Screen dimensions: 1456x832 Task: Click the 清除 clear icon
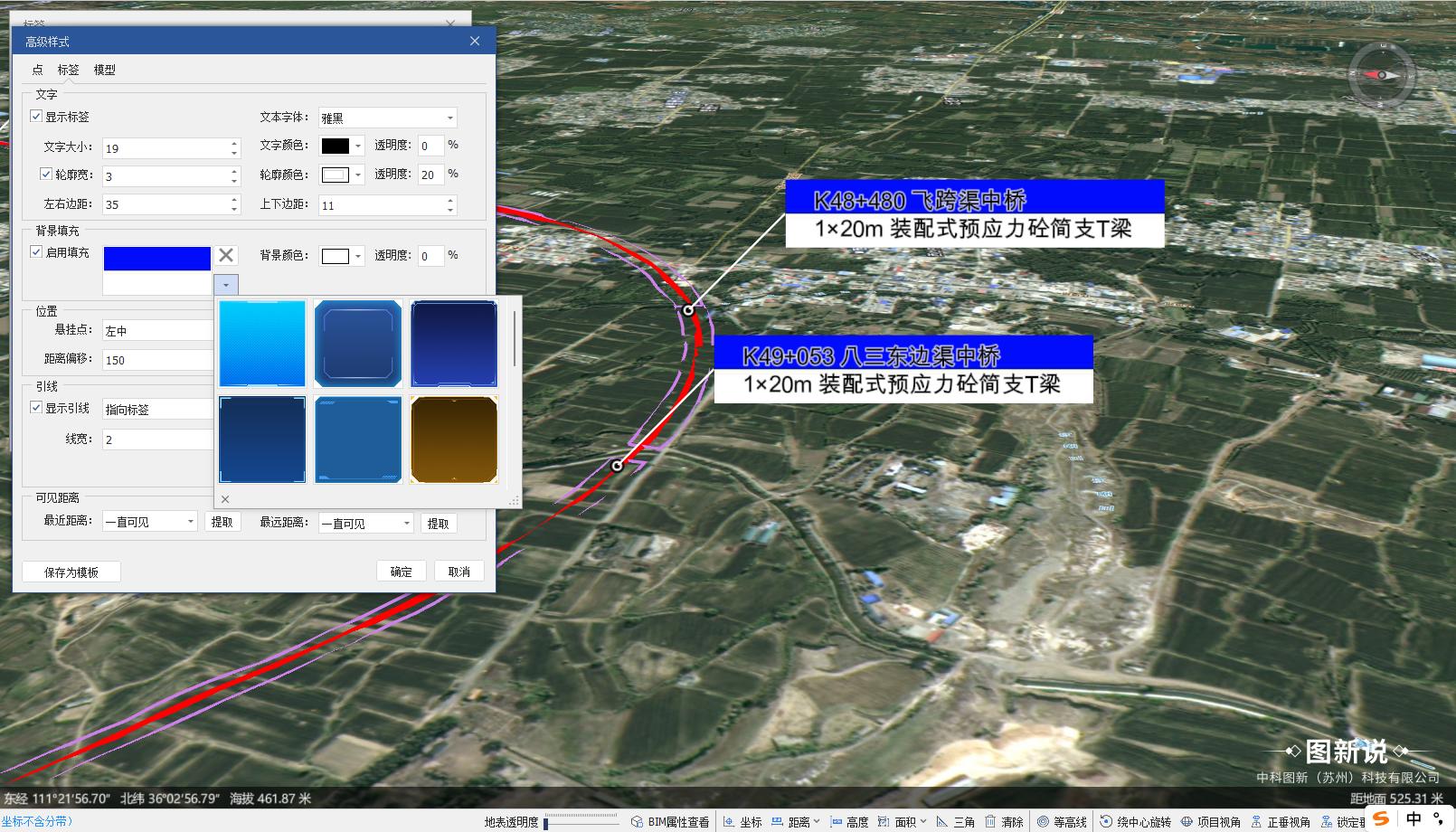point(1004,822)
